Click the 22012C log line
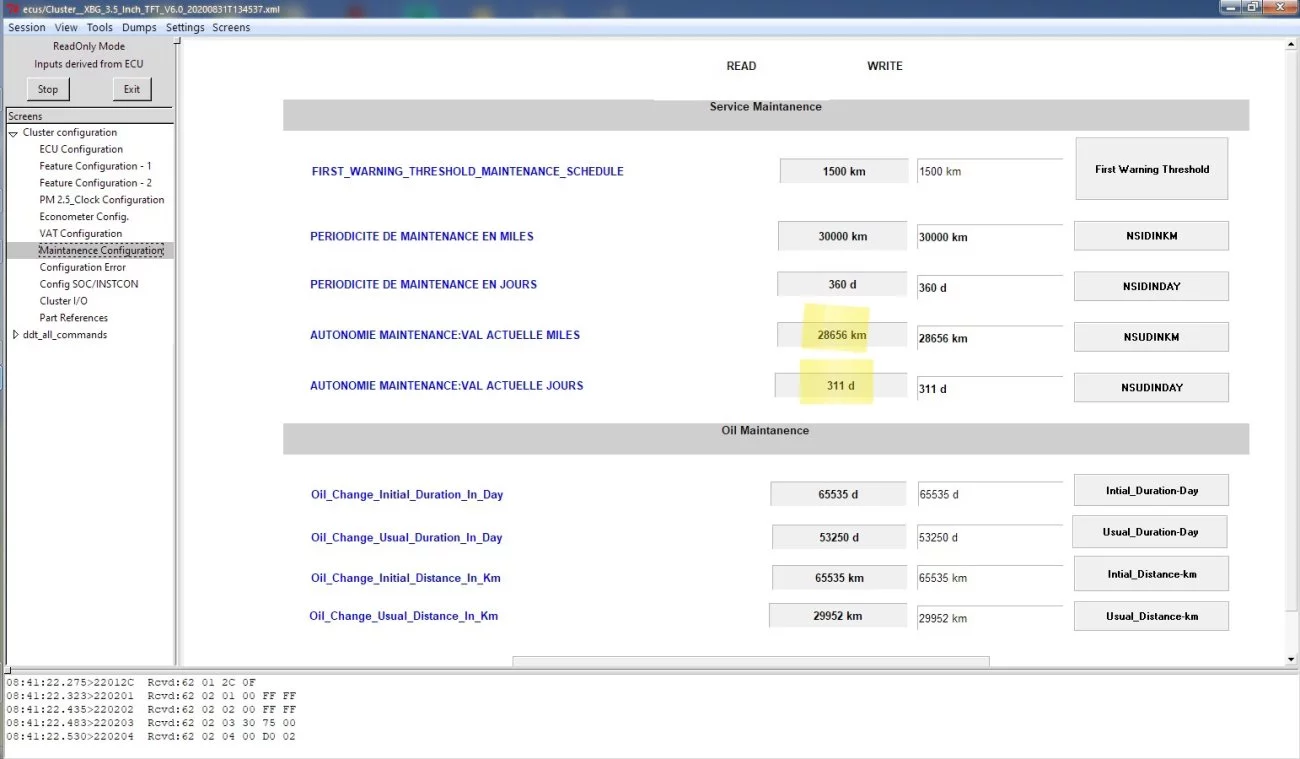The height and width of the screenshot is (759, 1300). (x=131, y=682)
